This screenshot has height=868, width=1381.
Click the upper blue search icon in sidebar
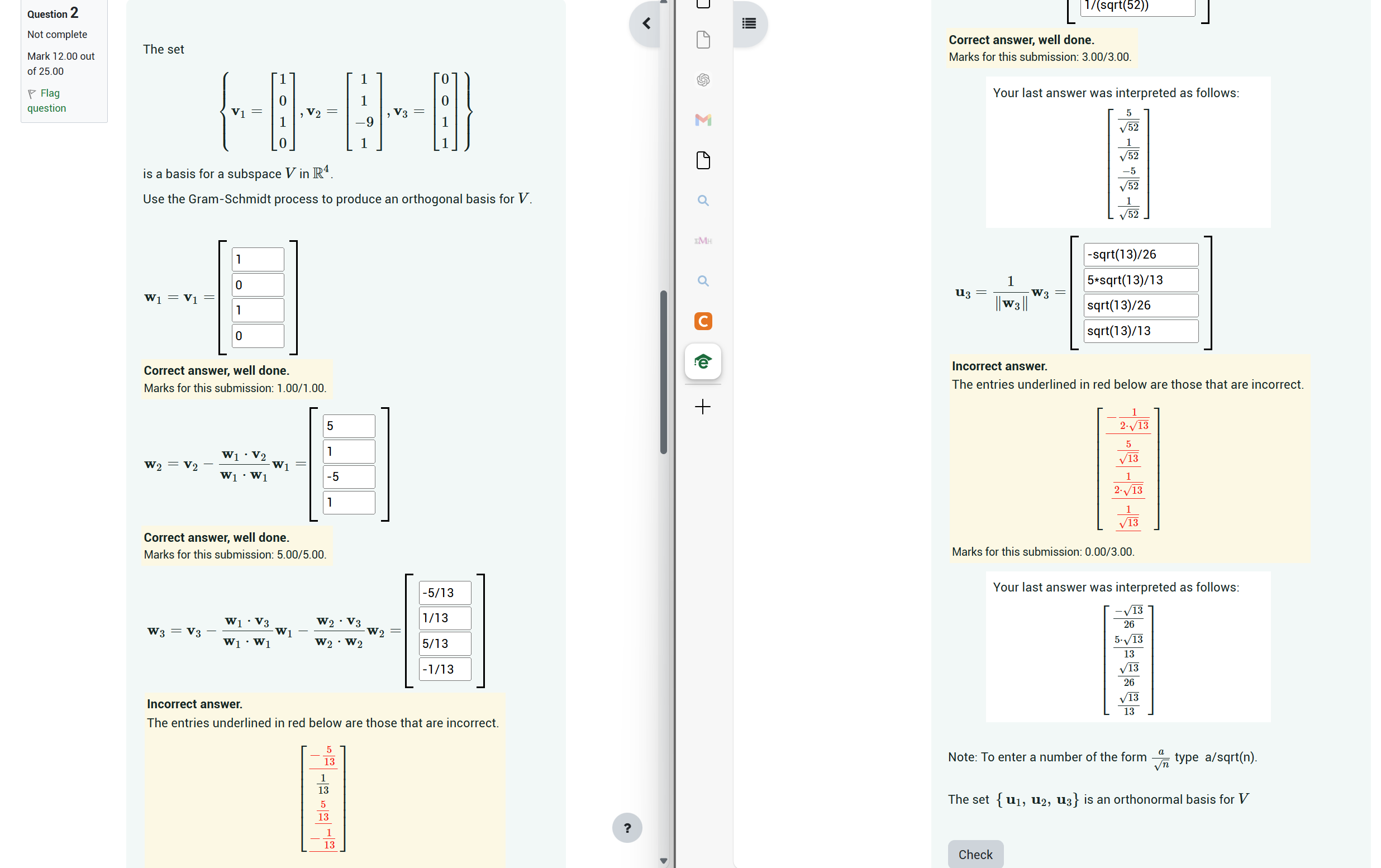(x=703, y=201)
